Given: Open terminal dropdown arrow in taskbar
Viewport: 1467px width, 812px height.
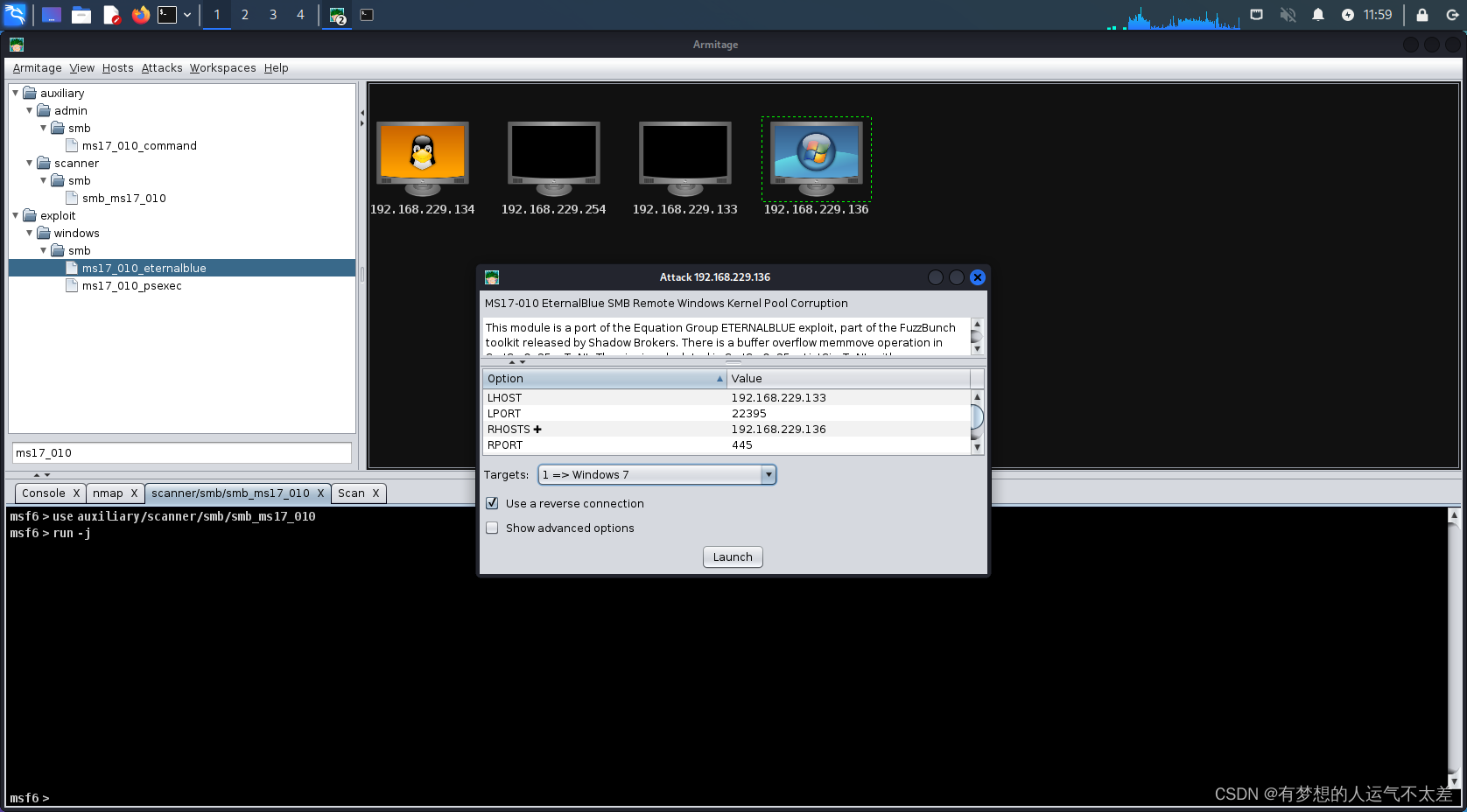Looking at the screenshot, I should click(x=187, y=15).
